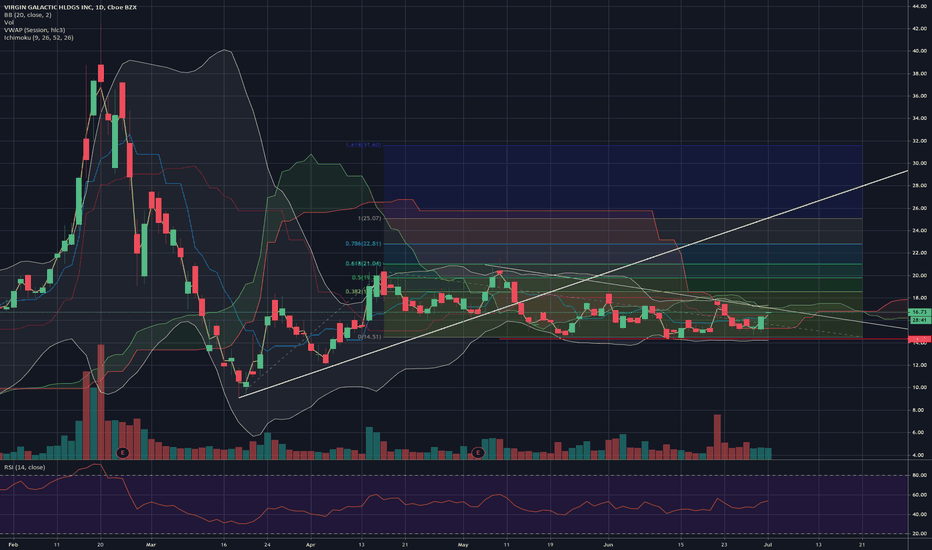The image size is (932, 550).
Task: Click the tallest red volume bar in February
Action: point(100,402)
